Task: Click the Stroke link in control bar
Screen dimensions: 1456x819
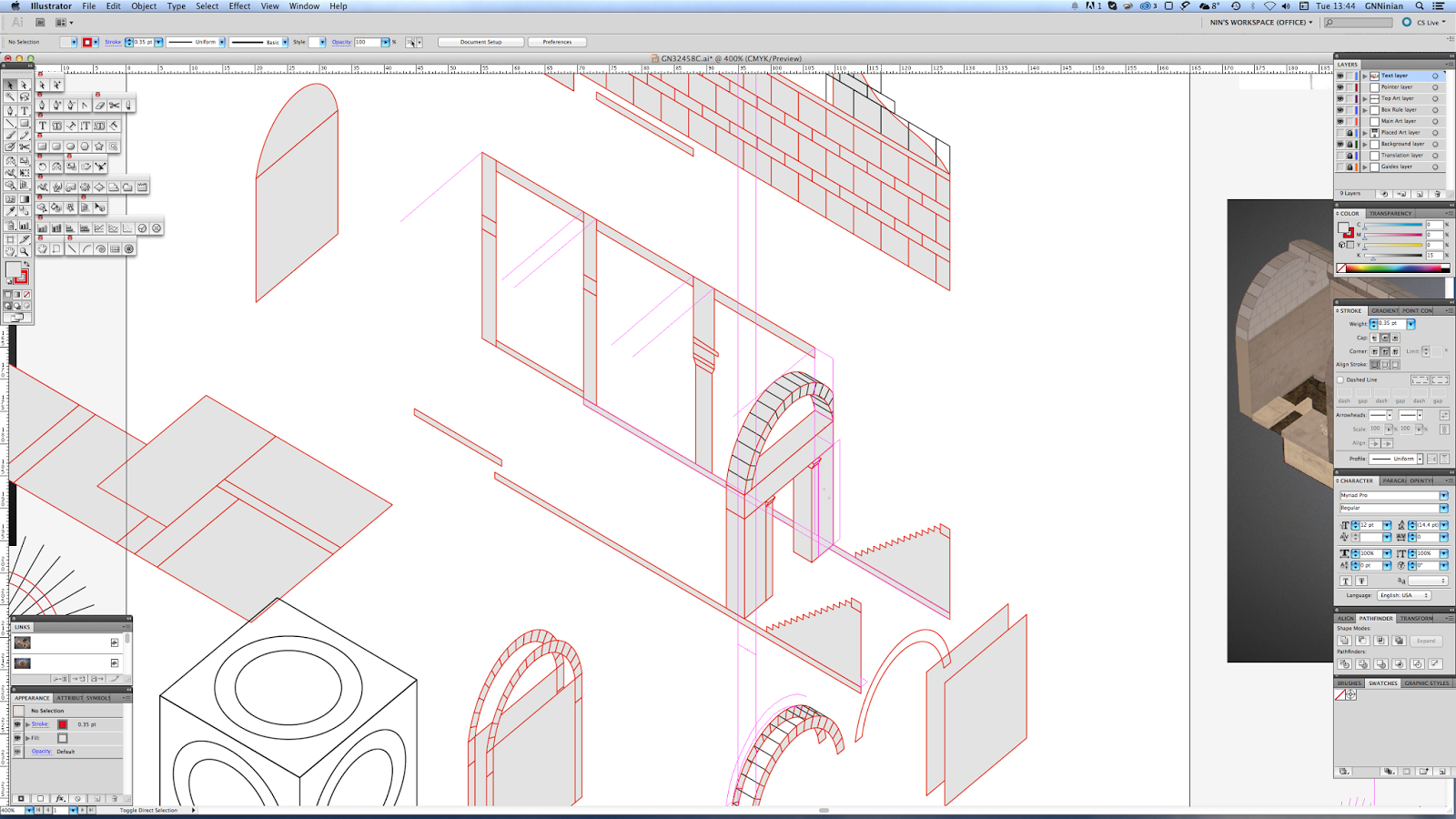Action: (x=113, y=42)
